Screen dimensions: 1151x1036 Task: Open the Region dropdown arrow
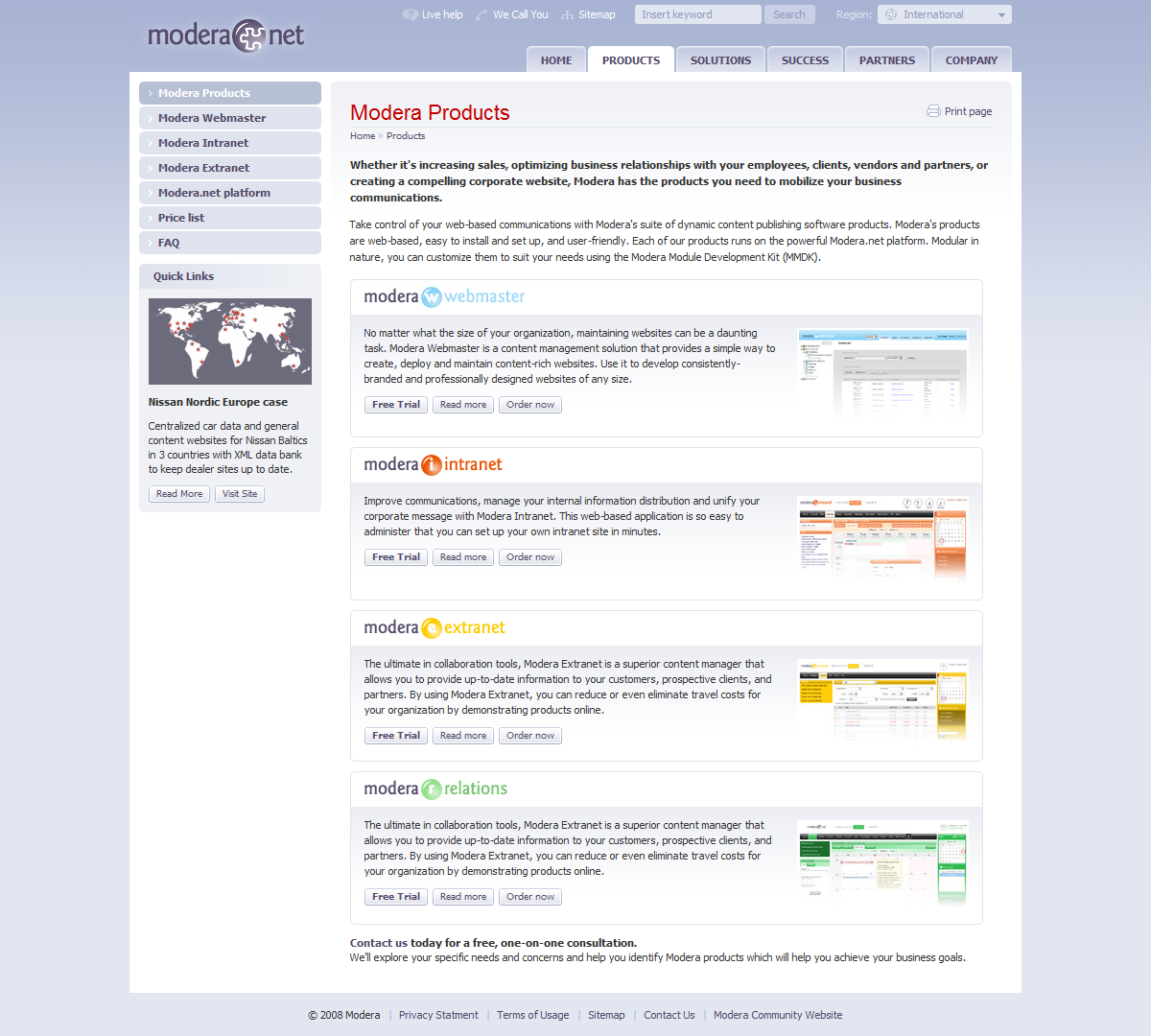tap(1001, 14)
